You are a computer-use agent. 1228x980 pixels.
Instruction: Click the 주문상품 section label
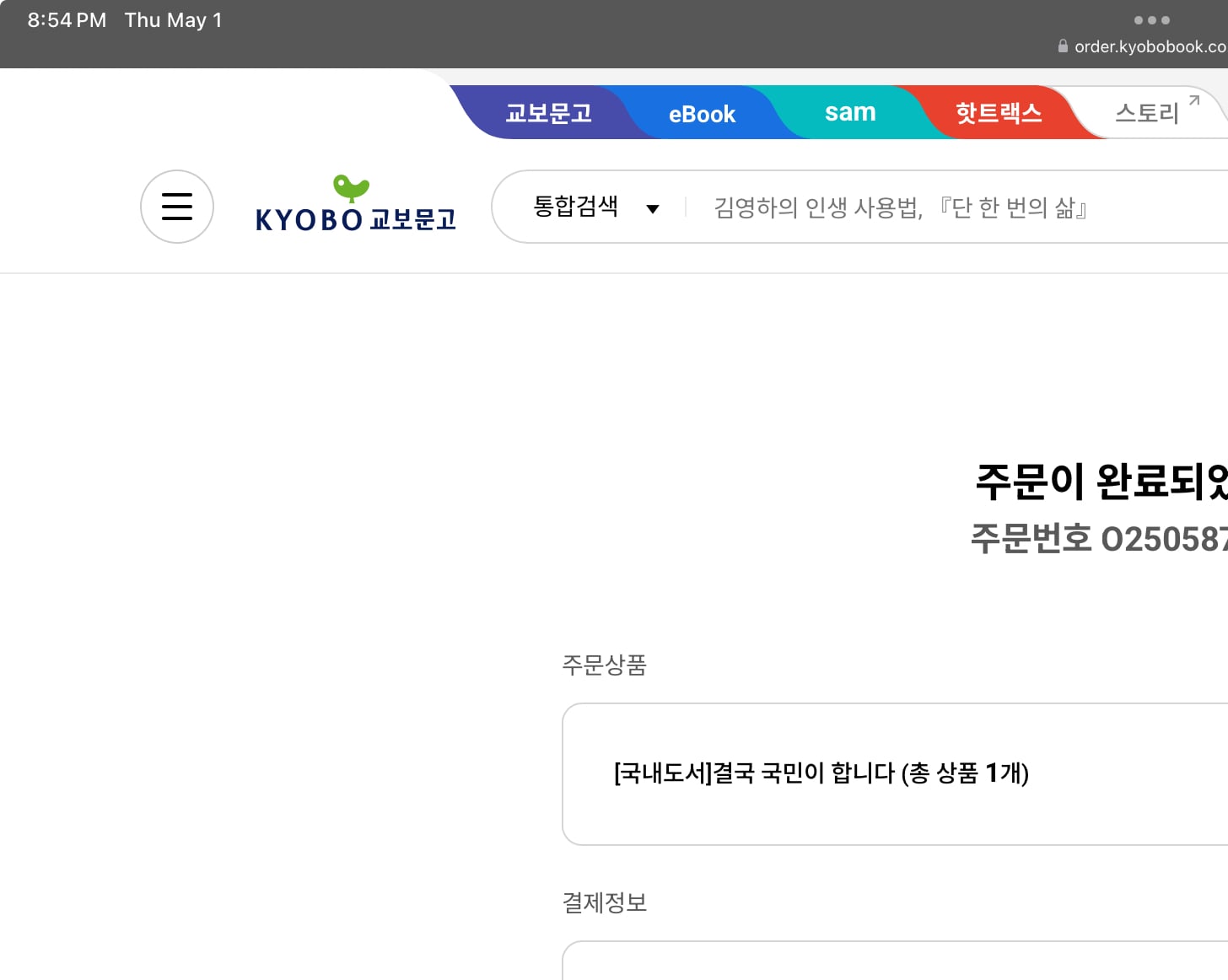(604, 665)
